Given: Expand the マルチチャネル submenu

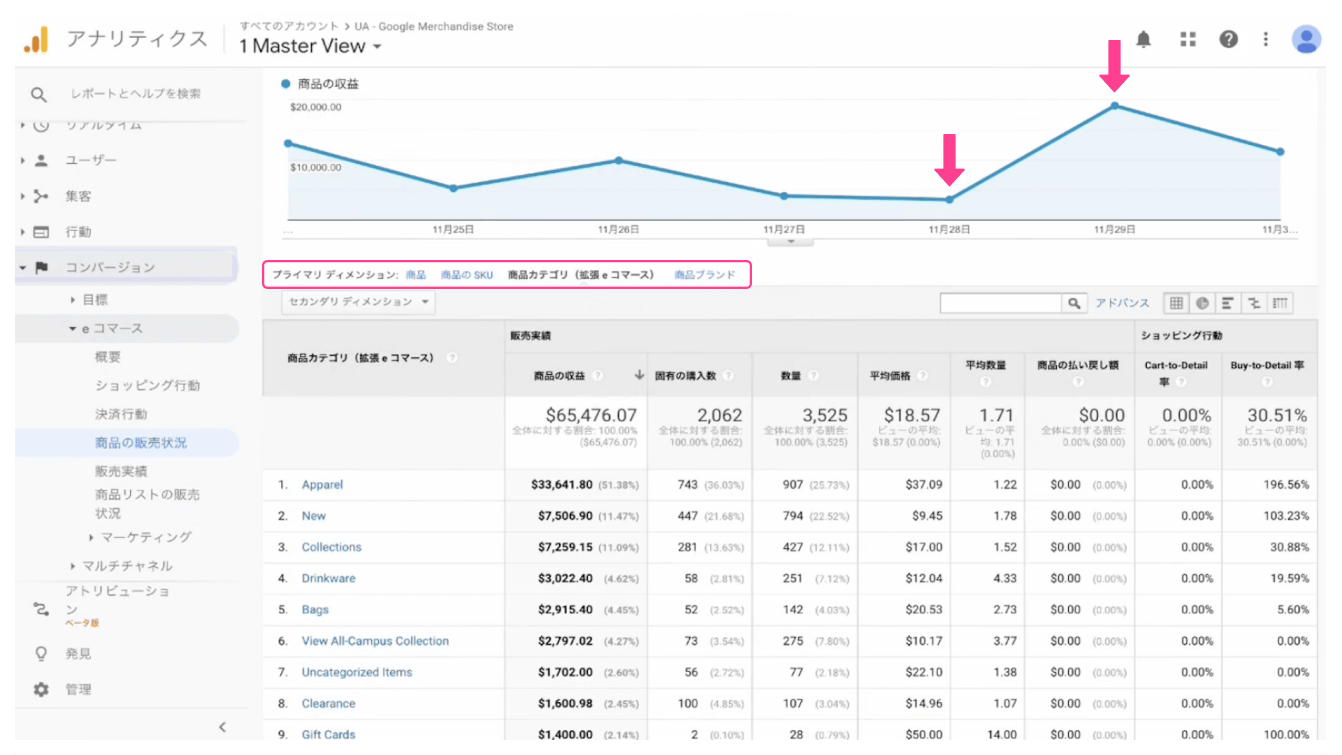Looking at the screenshot, I should (73, 566).
